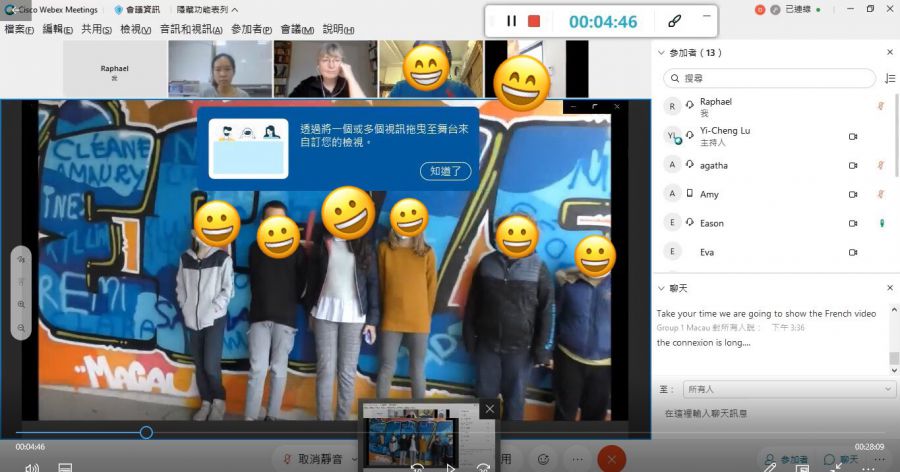Open the 檢視 menu
Screen dimensions: 900x472
[x=135, y=29]
